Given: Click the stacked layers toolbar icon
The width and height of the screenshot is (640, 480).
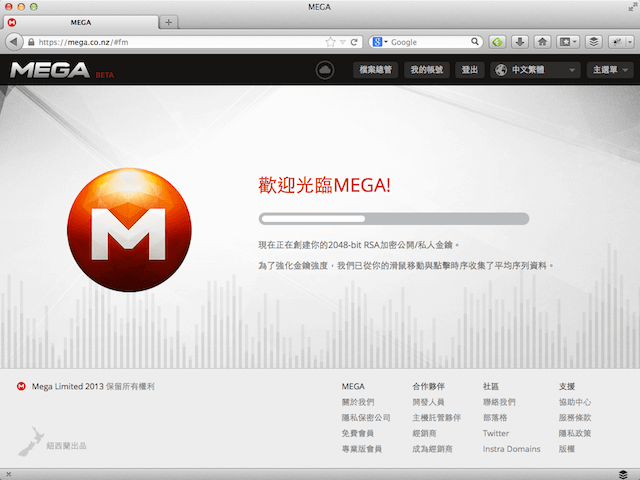Looking at the screenshot, I should [594, 42].
